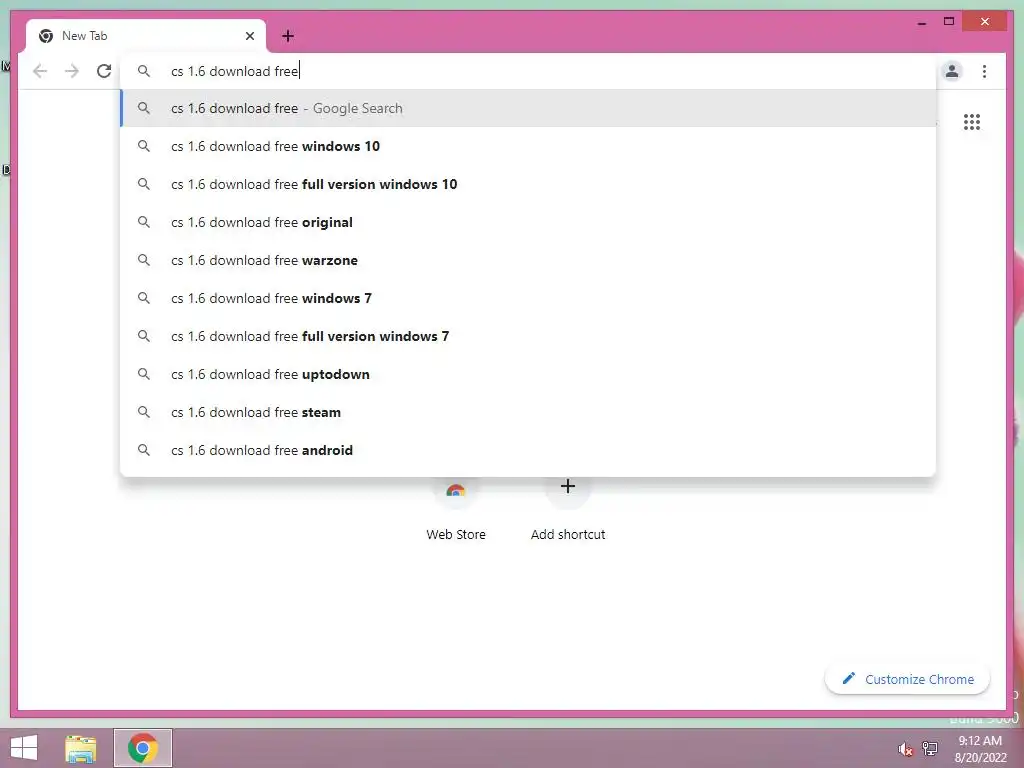
Task: Reload the page with refresh icon
Action: (104, 71)
